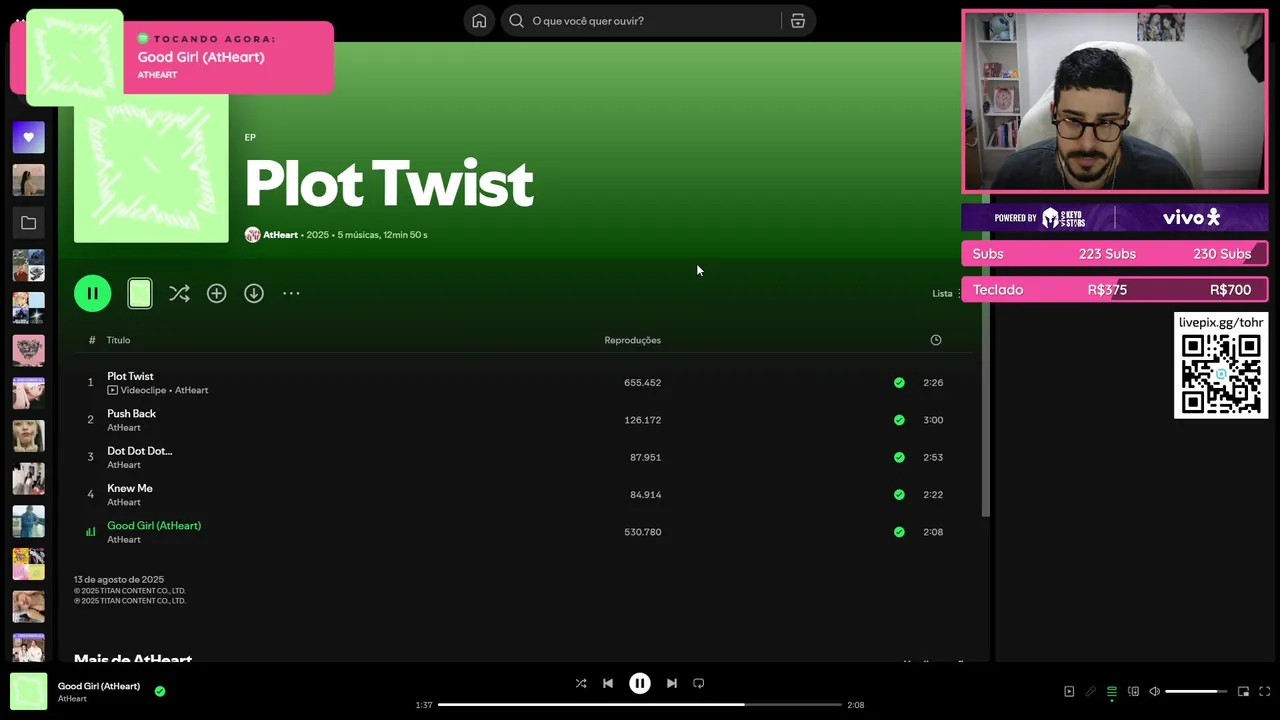
Task: Open the AtHeart artist name in the player bar
Action: tap(72, 699)
